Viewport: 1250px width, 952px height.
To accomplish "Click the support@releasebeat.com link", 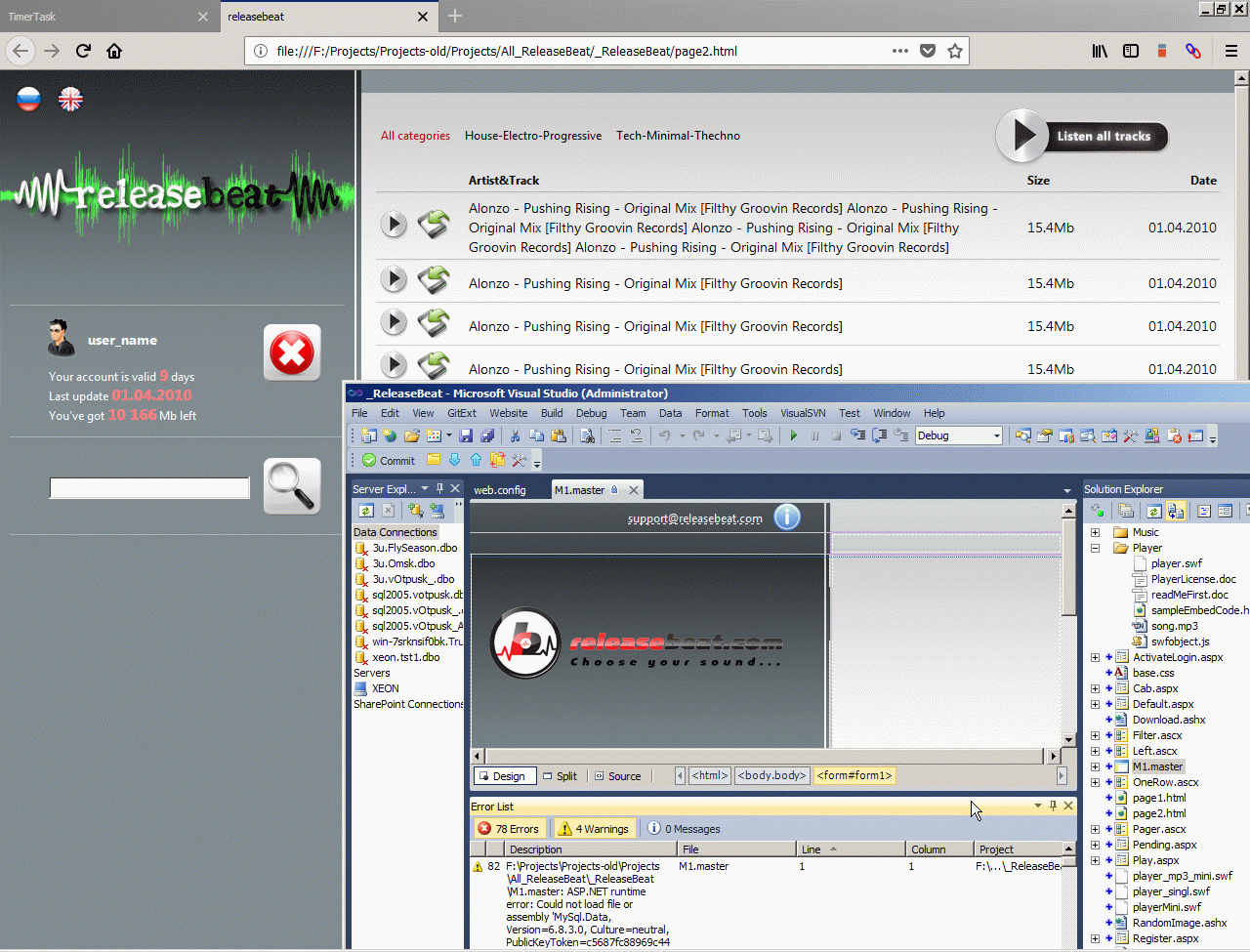I will 694,518.
